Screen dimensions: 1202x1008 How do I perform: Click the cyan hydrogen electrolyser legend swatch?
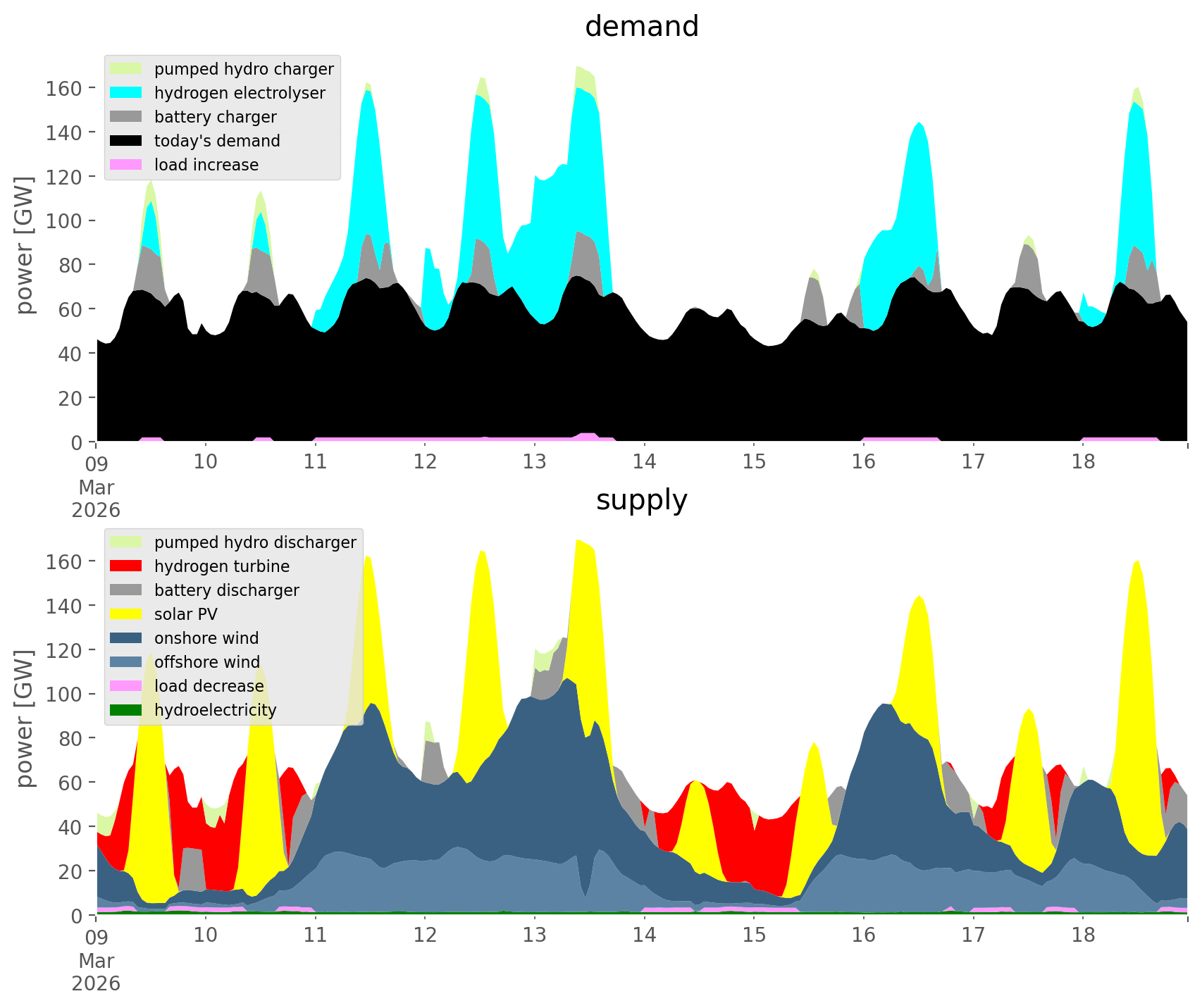click(x=126, y=93)
